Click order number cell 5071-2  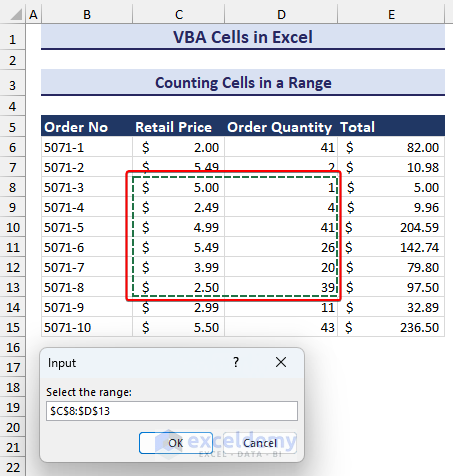click(87, 167)
